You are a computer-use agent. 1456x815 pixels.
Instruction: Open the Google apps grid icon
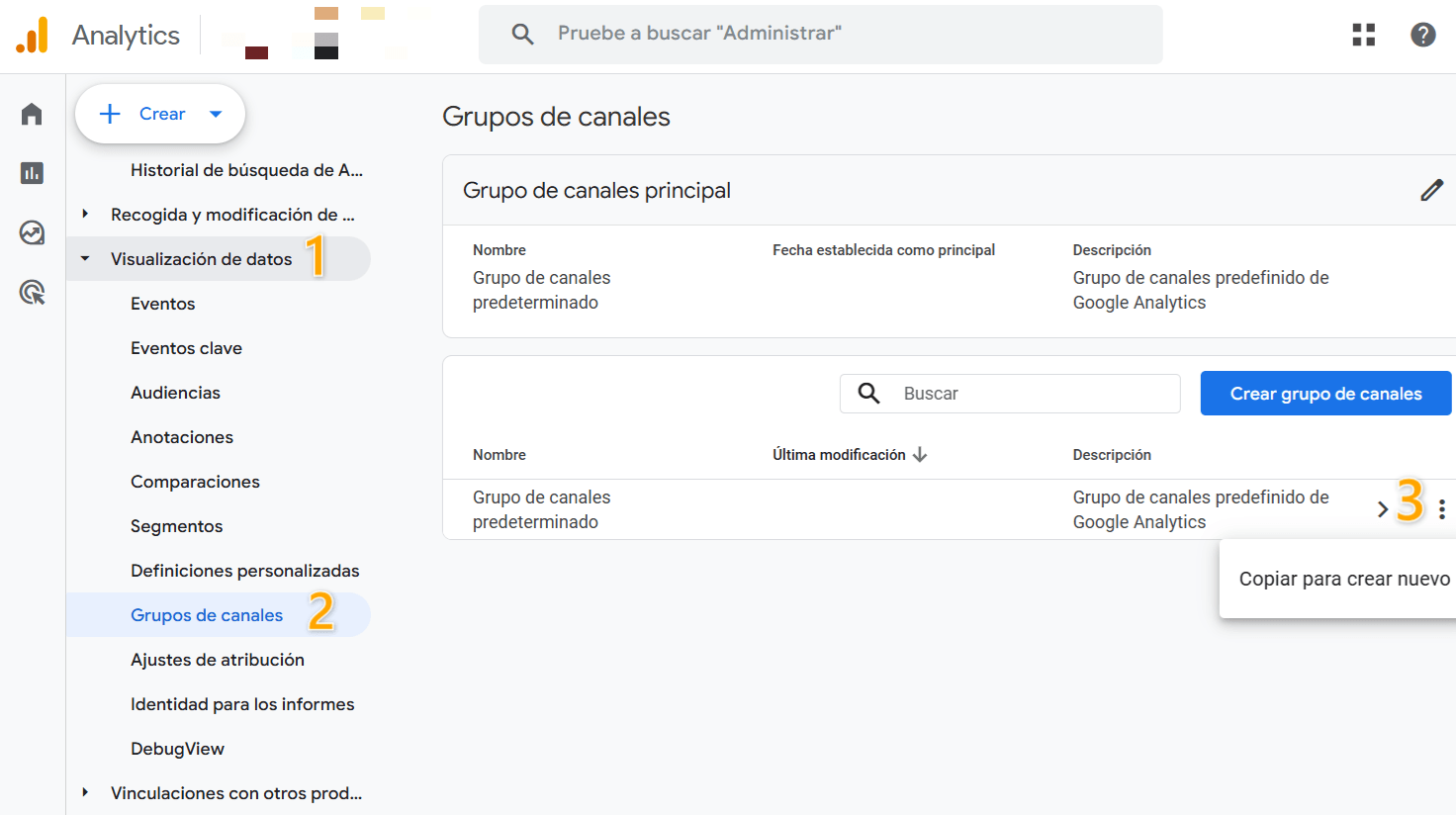pos(1363,34)
